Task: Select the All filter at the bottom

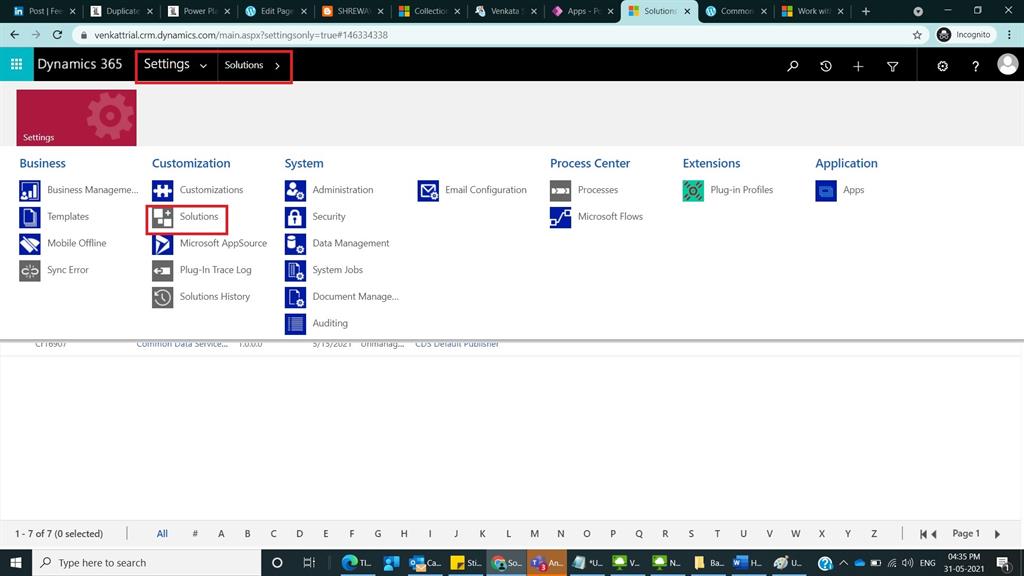Action: [x=161, y=533]
